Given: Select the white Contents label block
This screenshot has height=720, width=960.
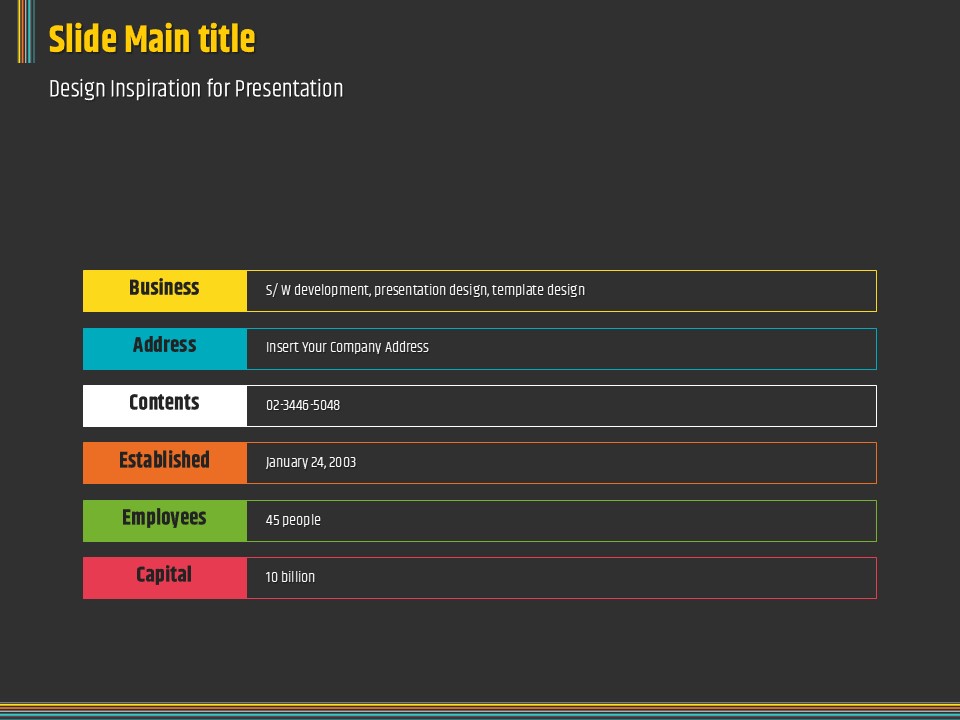Looking at the screenshot, I should pos(164,405).
